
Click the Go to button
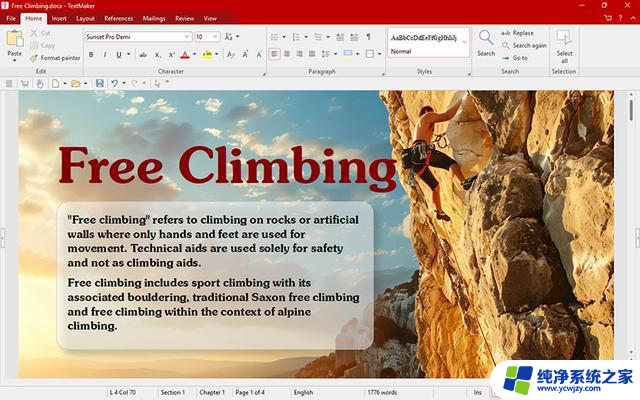(515, 58)
